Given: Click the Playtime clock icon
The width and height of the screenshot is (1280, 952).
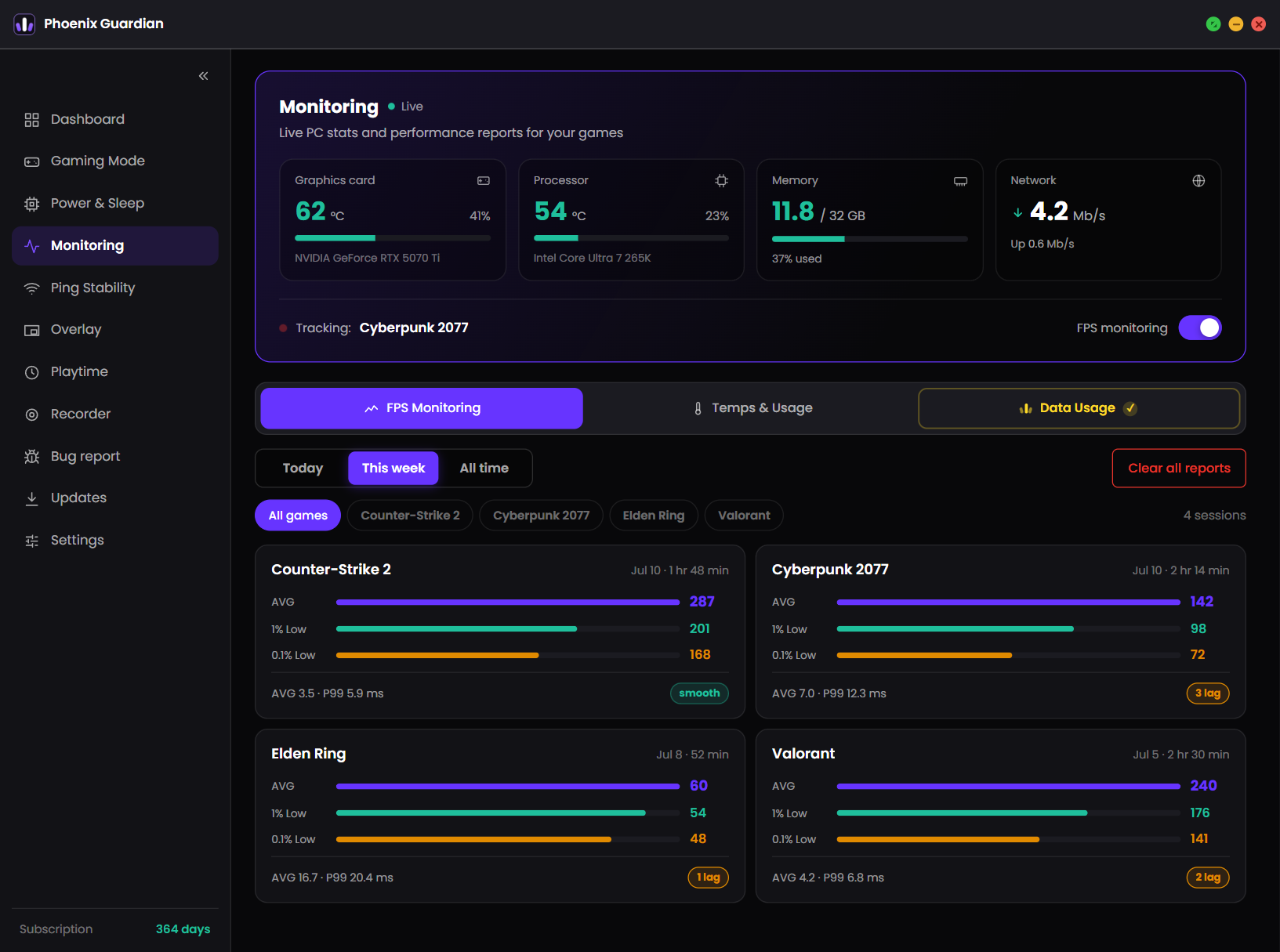Looking at the screenshot, I should pyautogui.click(x=31, y=372).
